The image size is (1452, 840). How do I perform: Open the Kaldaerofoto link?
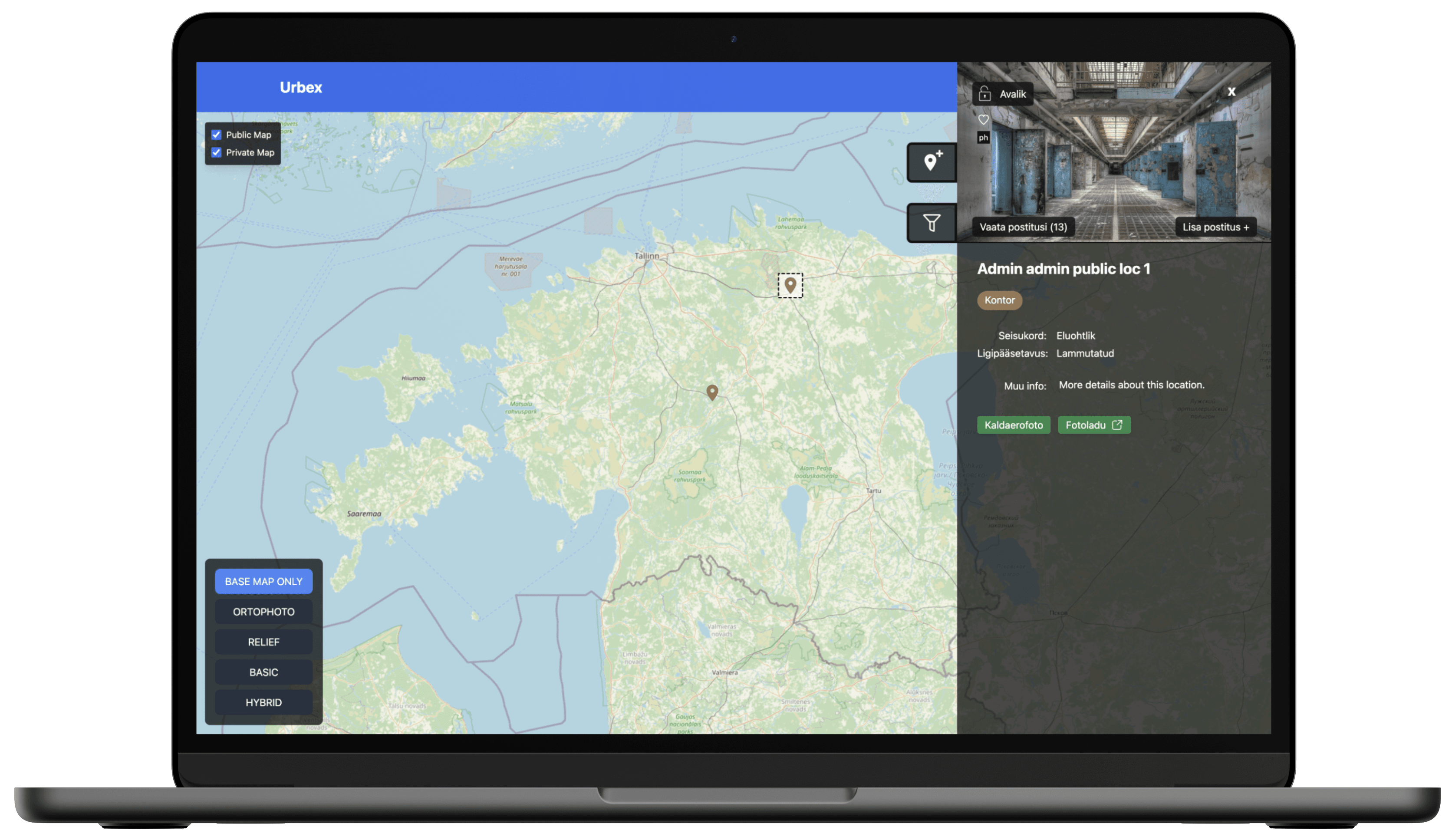coord(1014,425)
